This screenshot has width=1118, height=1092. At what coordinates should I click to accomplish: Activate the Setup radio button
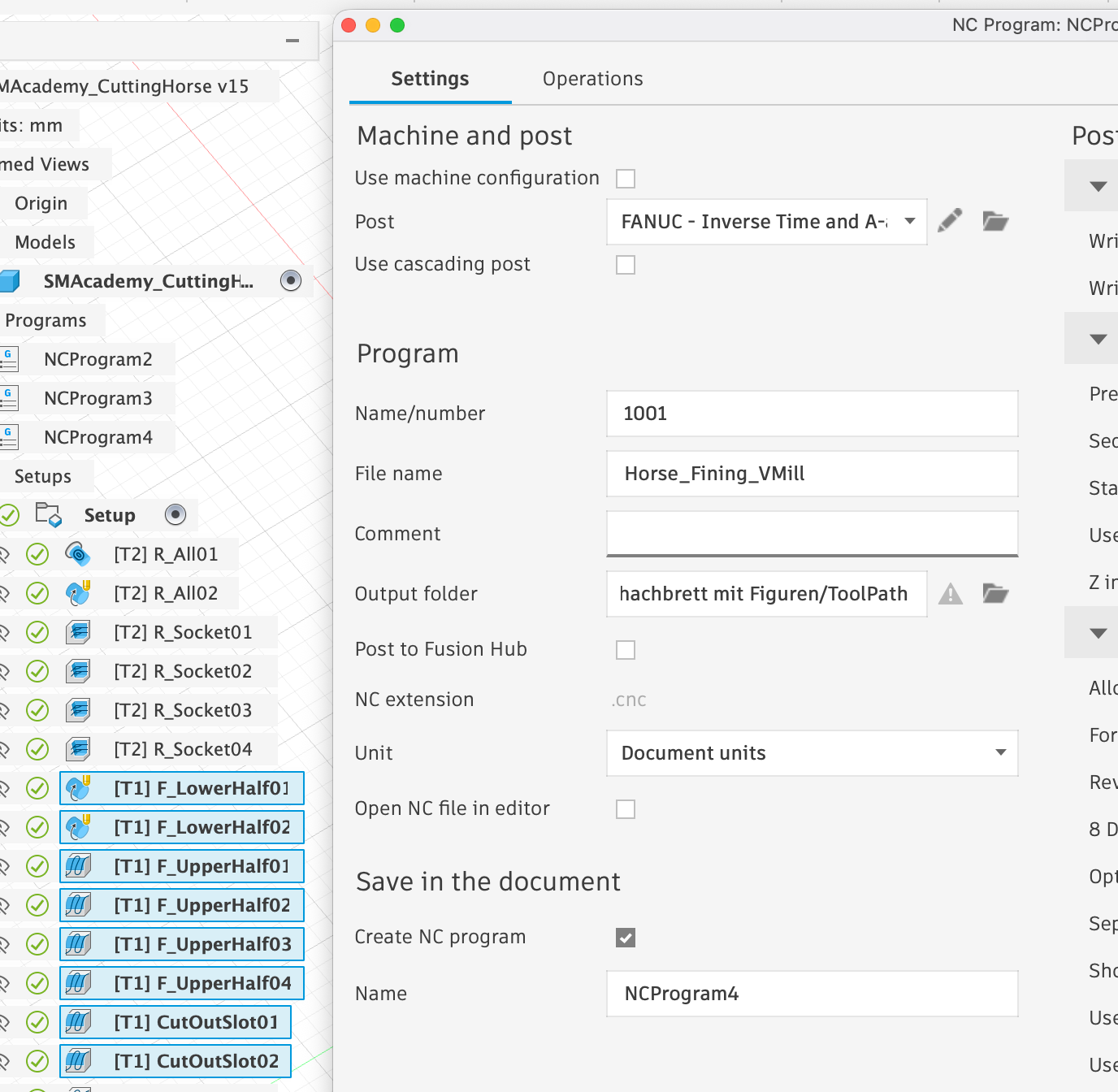(x=175, y=515)
